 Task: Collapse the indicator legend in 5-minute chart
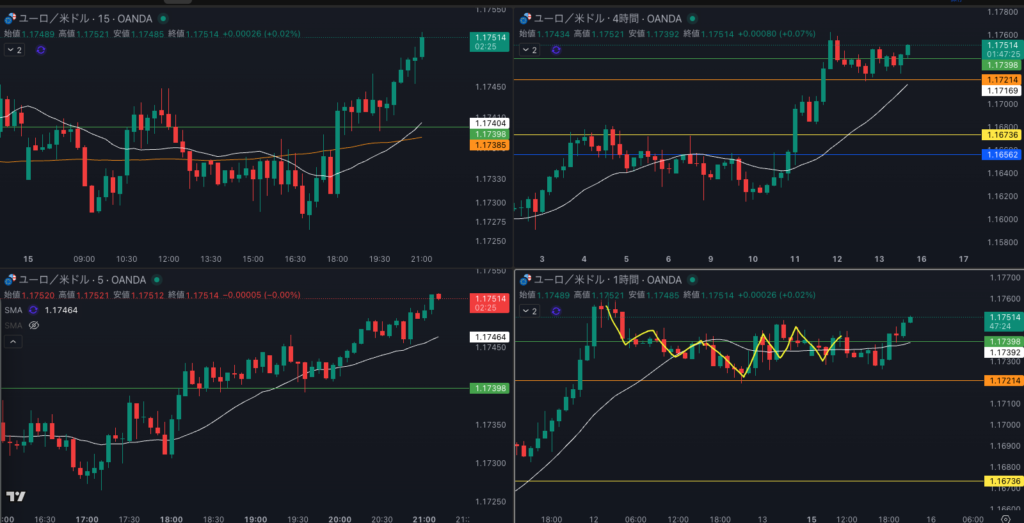[x=13, y=341]
